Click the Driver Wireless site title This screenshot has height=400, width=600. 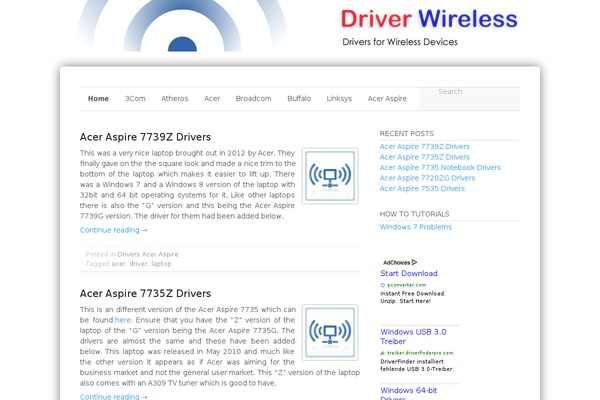click(x=429, y=19)
